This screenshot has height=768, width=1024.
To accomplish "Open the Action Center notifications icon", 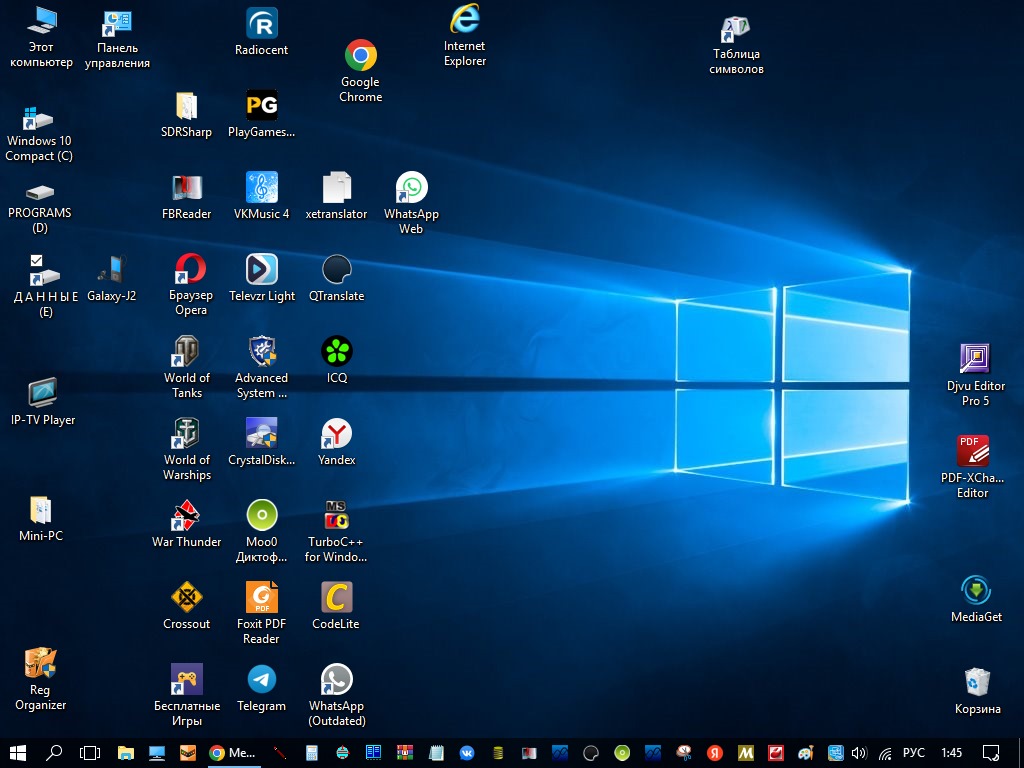I will [x=991, y=753].
